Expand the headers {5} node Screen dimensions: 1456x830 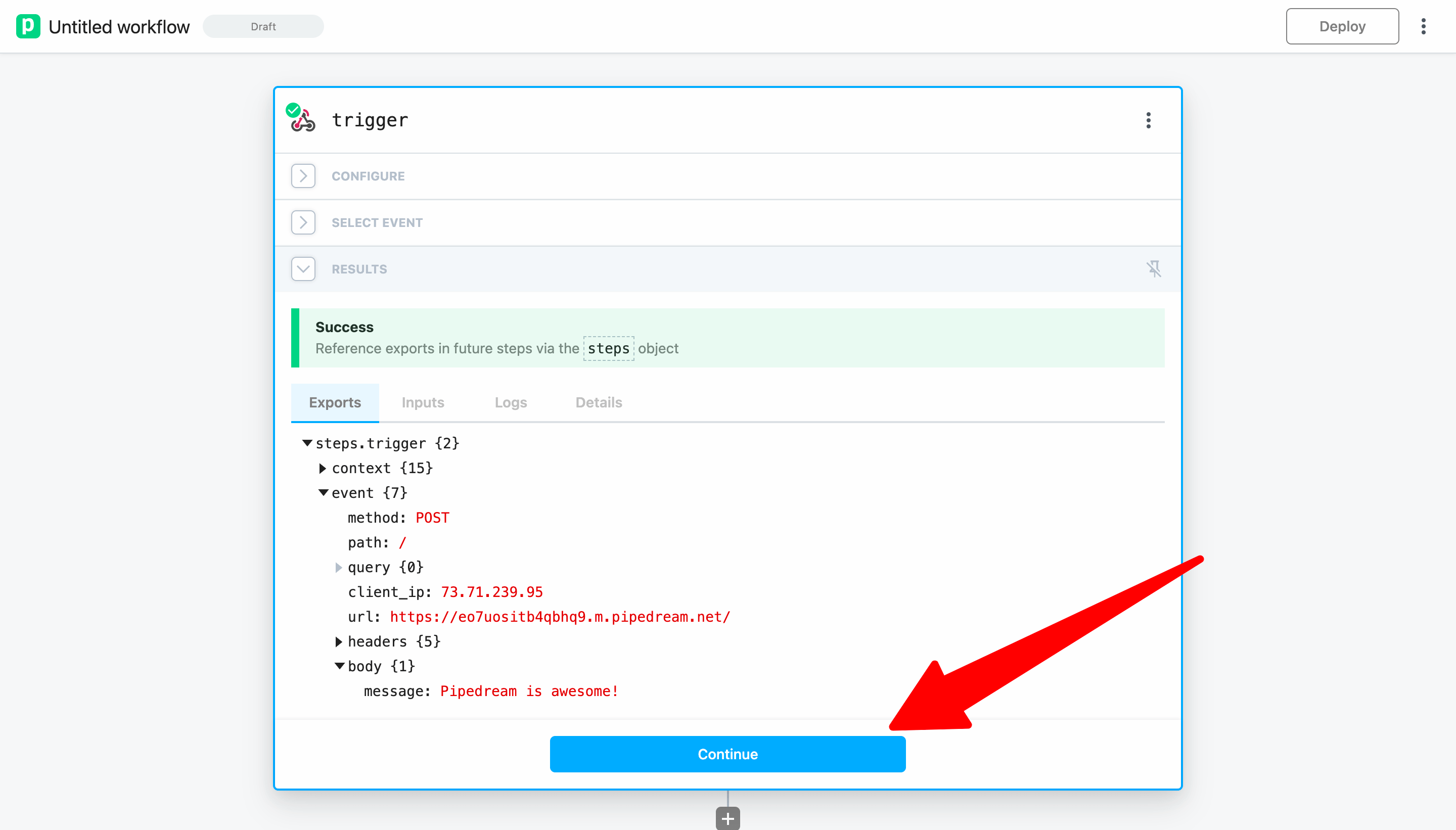pyautogui.click(x=339, y=641)
